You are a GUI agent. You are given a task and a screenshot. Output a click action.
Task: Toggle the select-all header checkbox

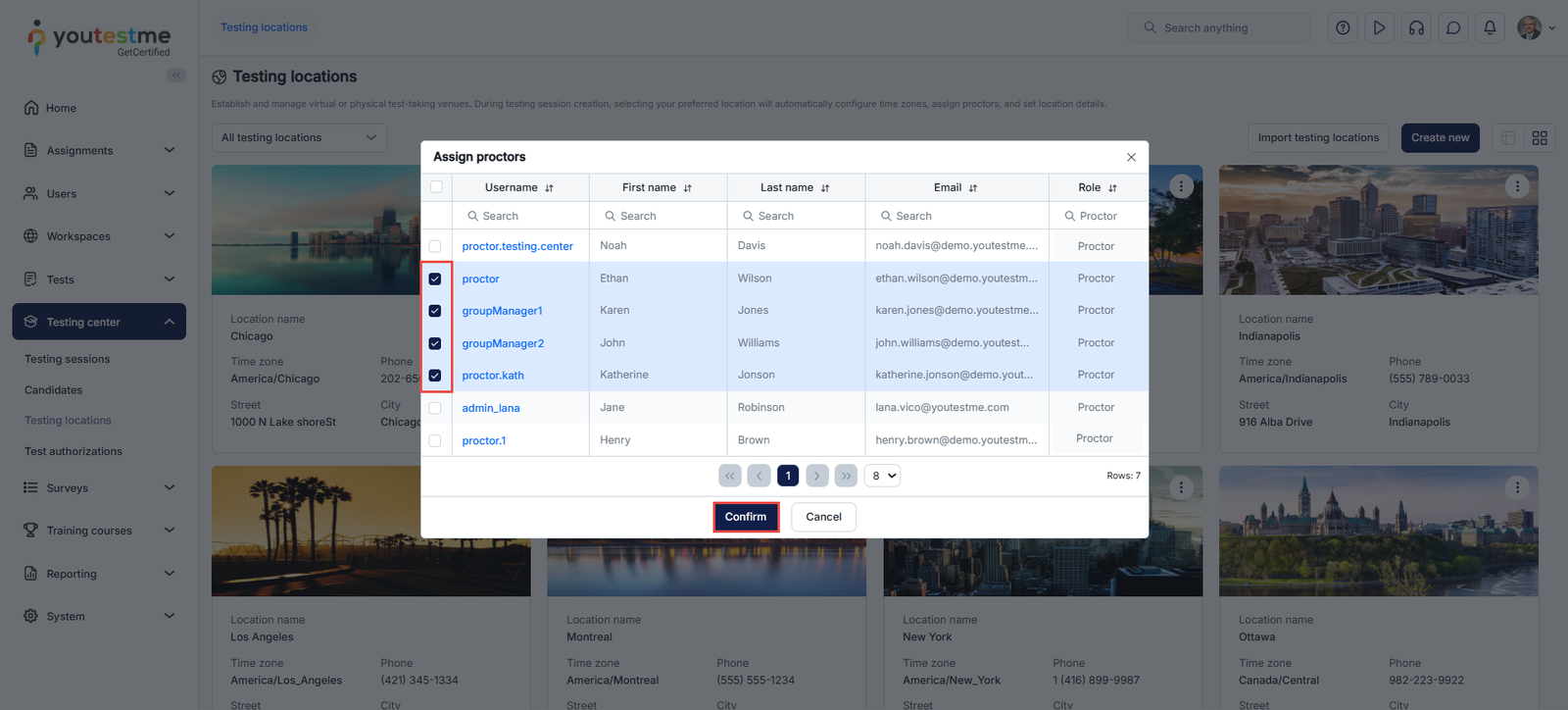[436, 187]
